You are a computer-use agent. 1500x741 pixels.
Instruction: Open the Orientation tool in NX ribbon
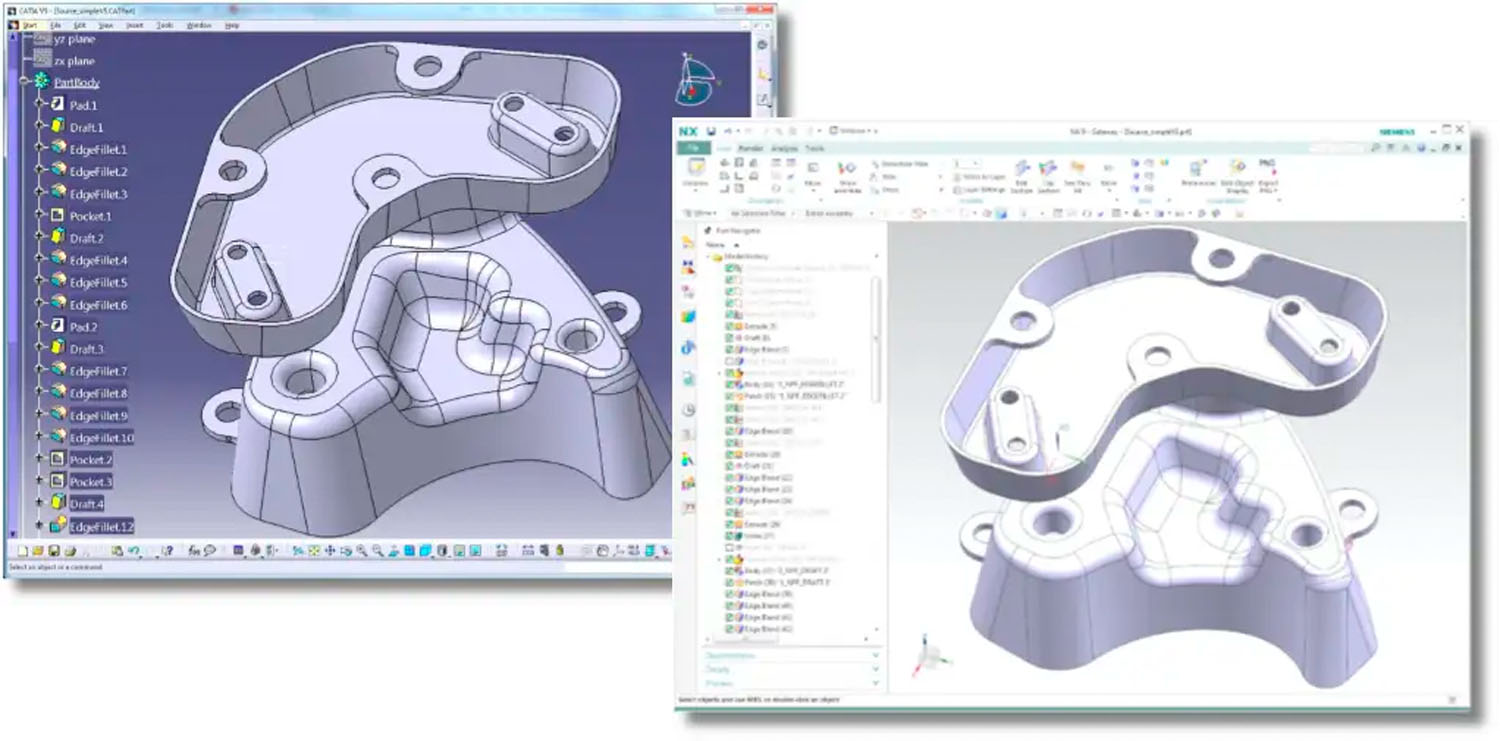(x=696, y=172)
